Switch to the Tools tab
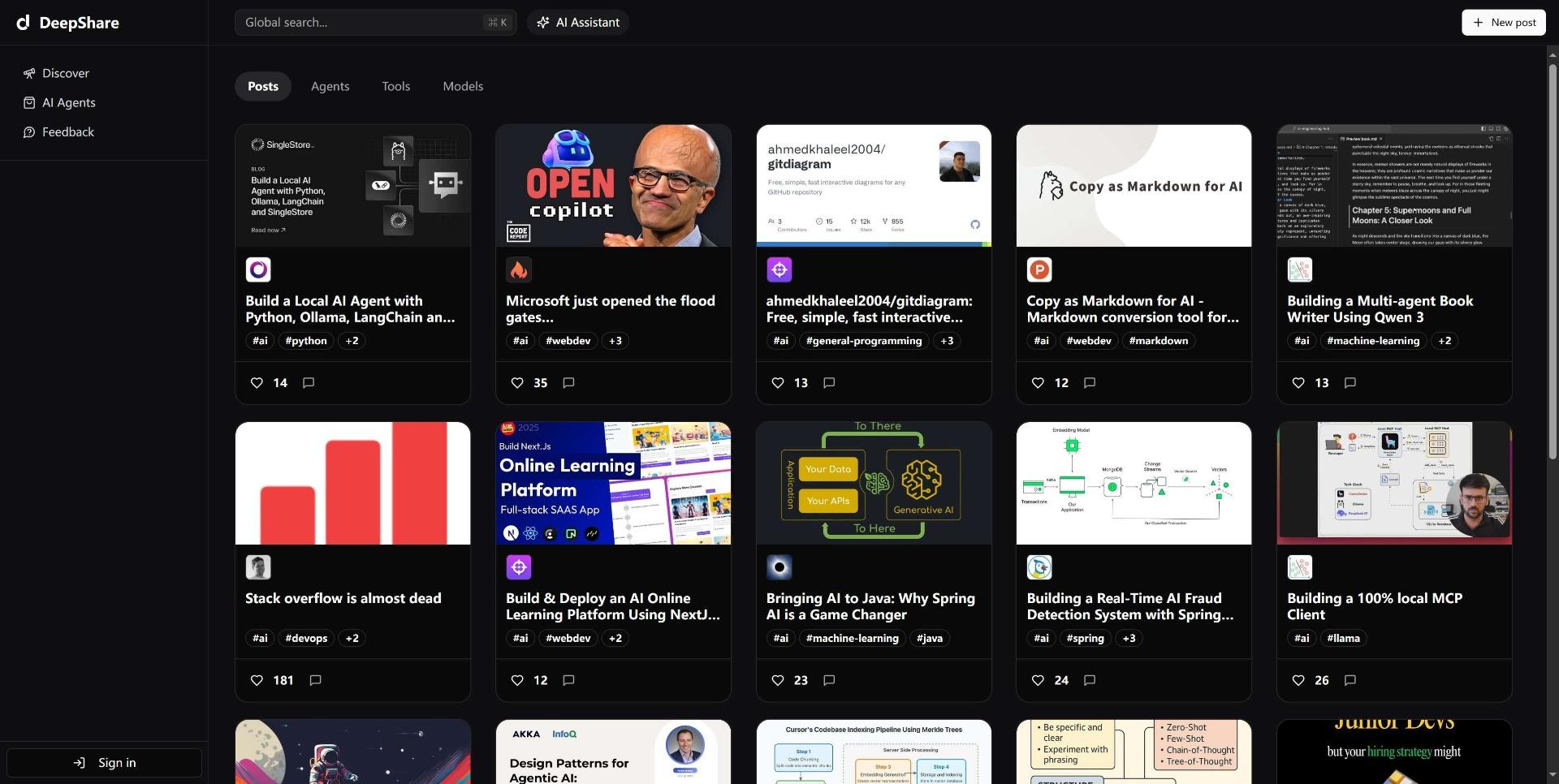The image size is (1559, 784). [x=396, y=86]
